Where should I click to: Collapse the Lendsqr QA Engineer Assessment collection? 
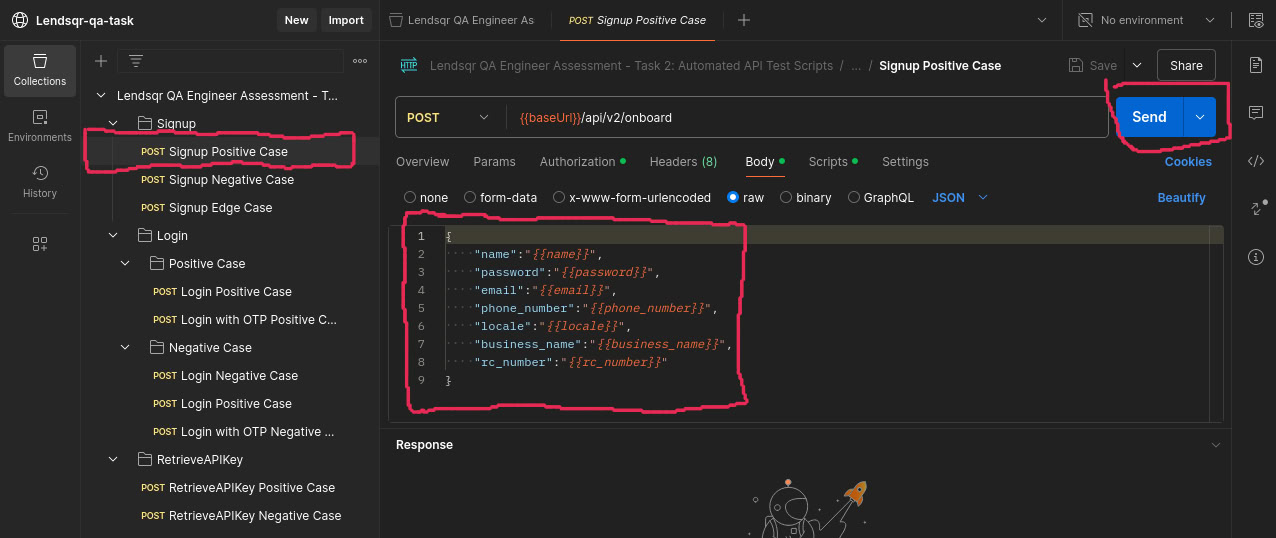[x=100, y=96]
